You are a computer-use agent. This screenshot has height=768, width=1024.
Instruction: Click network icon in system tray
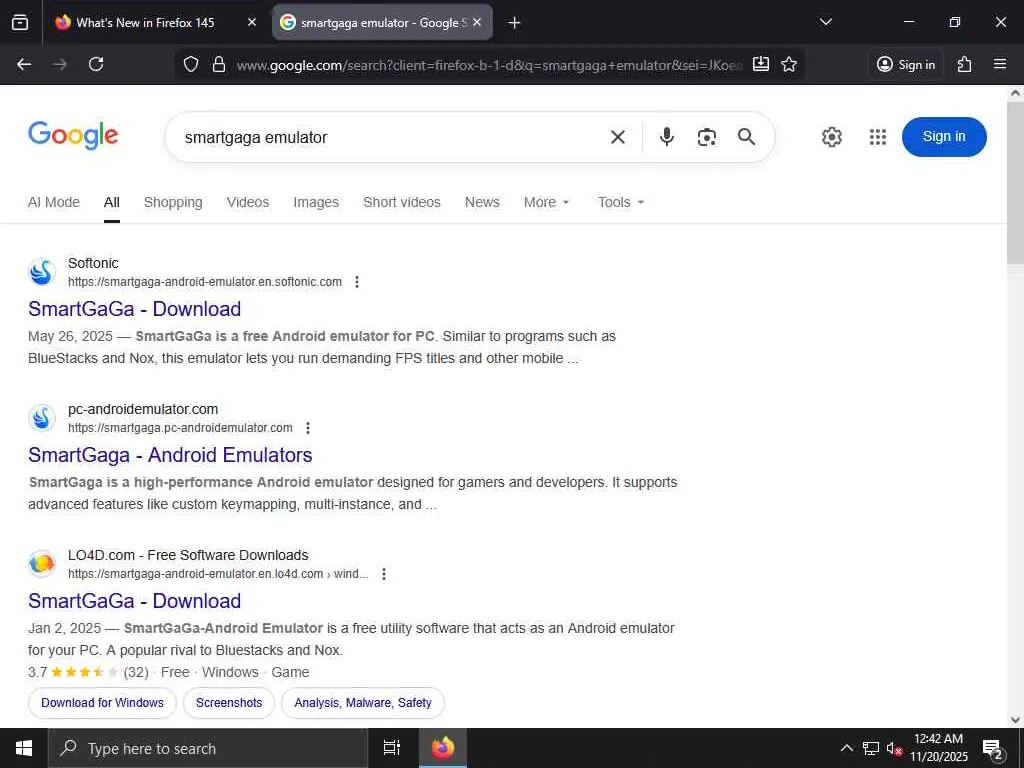[871, 748]
